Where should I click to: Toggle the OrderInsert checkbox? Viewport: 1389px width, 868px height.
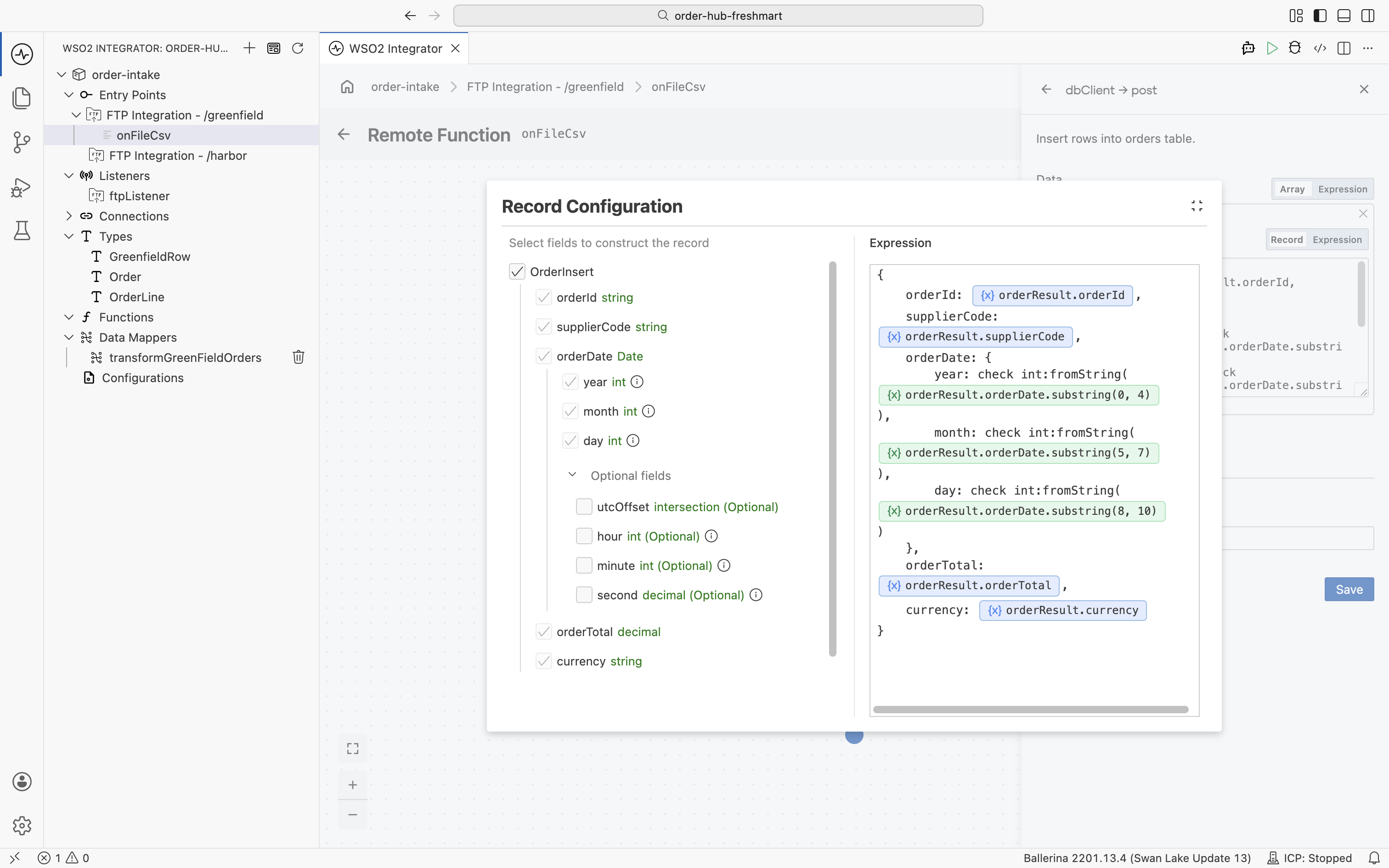click(517, 271)
